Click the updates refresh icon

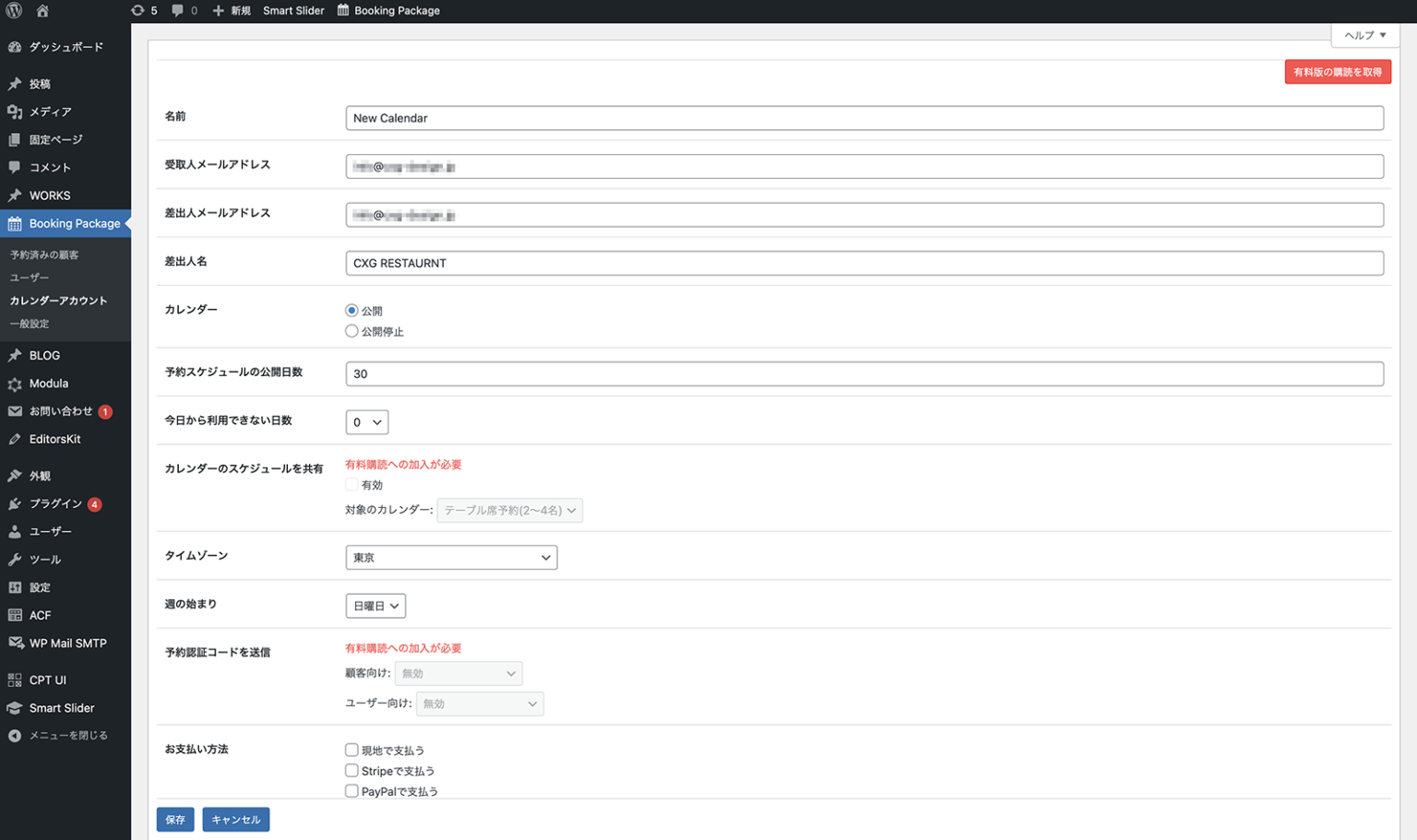pos(137,11)
